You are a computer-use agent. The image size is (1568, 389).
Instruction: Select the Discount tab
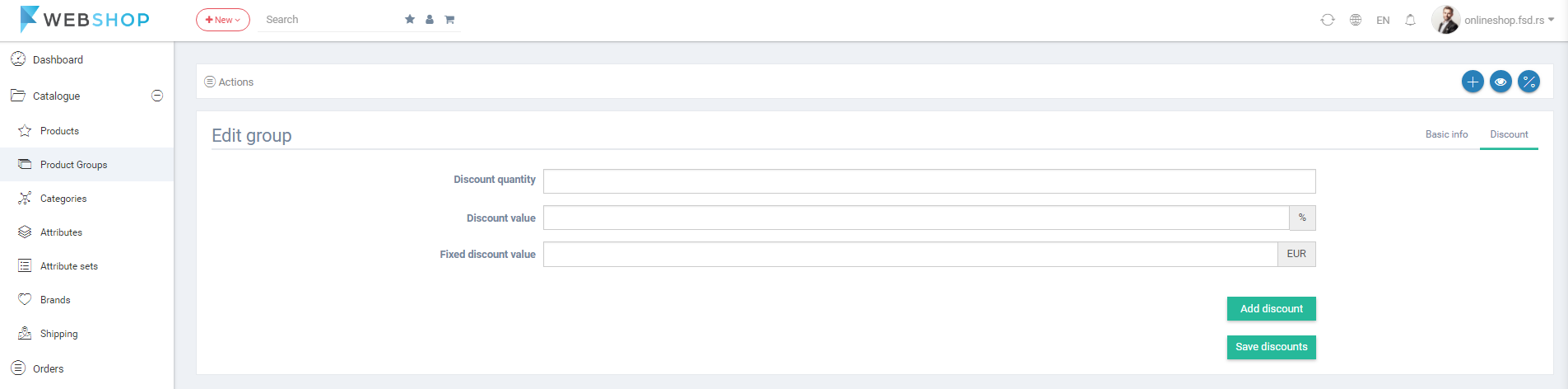1509,134
